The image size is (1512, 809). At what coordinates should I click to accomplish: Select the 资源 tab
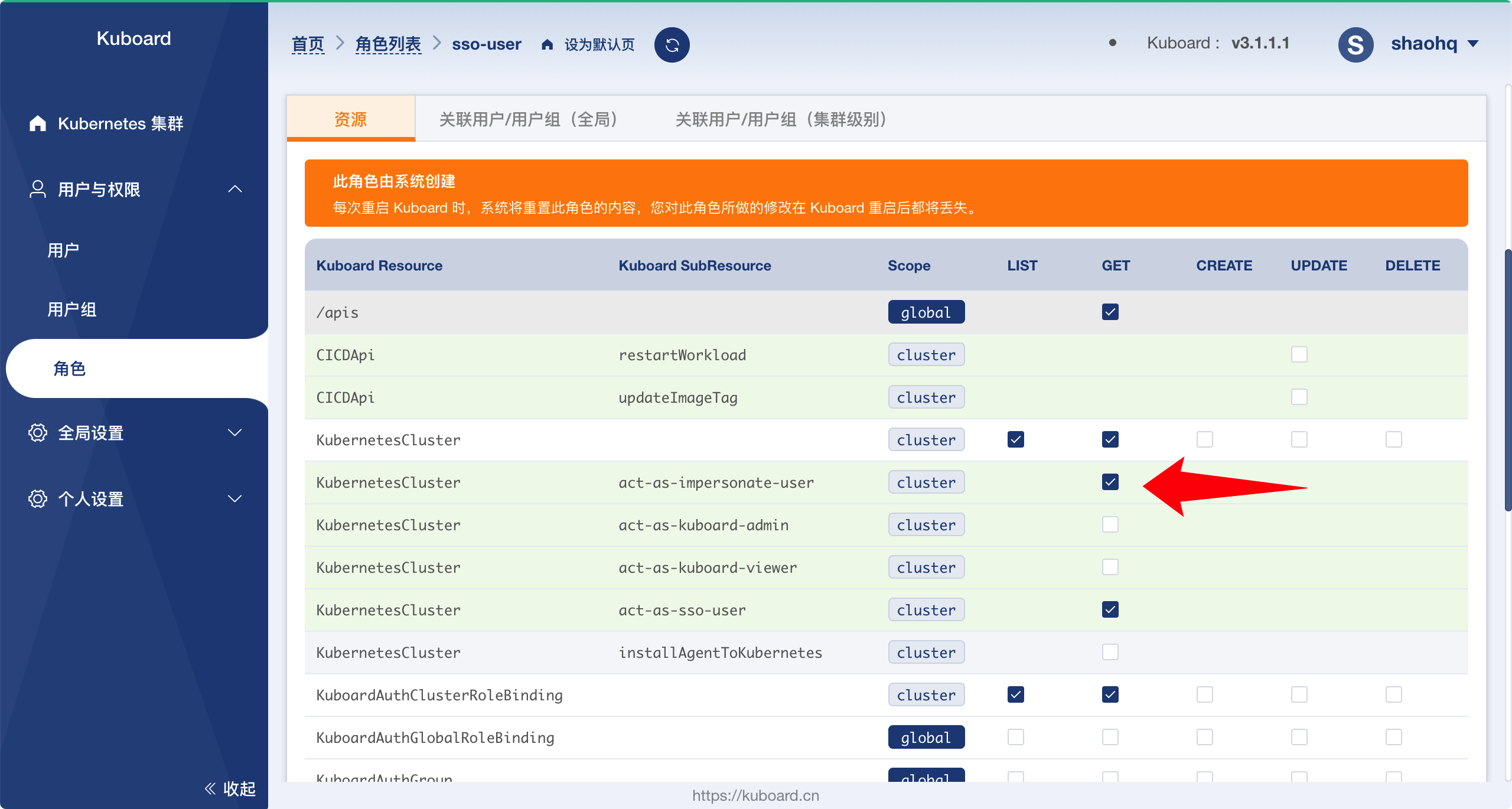pos(351,119)
